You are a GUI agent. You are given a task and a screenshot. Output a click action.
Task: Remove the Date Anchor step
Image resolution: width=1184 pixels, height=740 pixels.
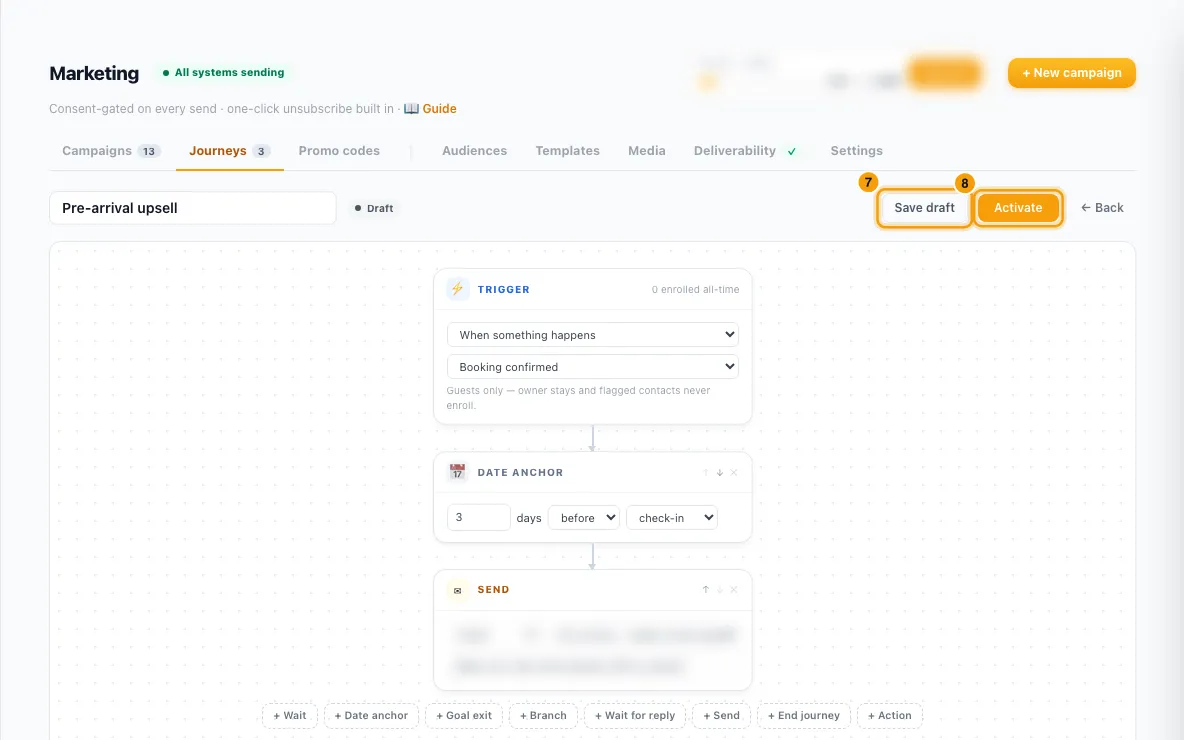tap(734, 473)
